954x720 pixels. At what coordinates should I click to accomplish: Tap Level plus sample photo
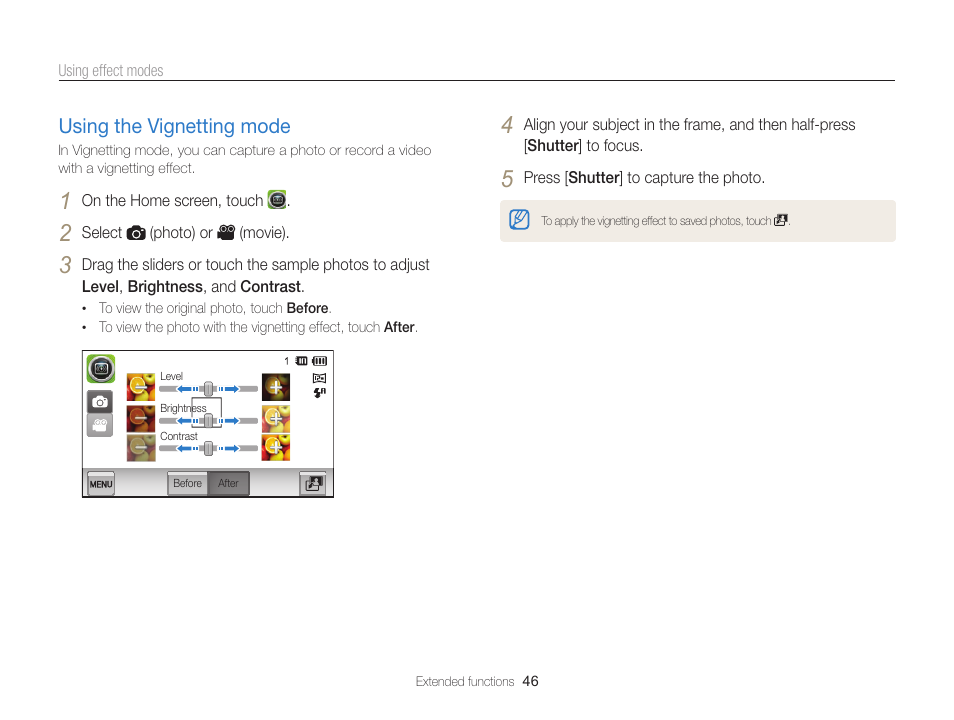(x=276, y=387)
